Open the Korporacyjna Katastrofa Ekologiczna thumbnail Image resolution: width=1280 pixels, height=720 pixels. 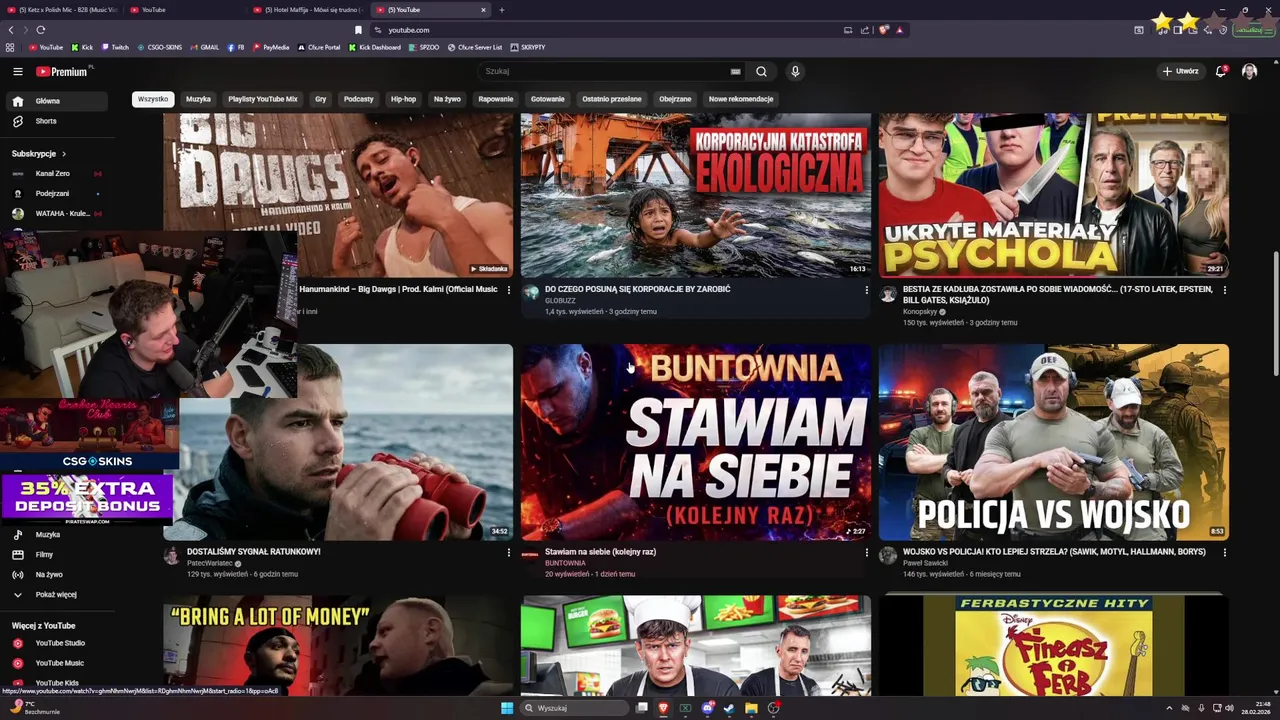[x=696, y=195]
